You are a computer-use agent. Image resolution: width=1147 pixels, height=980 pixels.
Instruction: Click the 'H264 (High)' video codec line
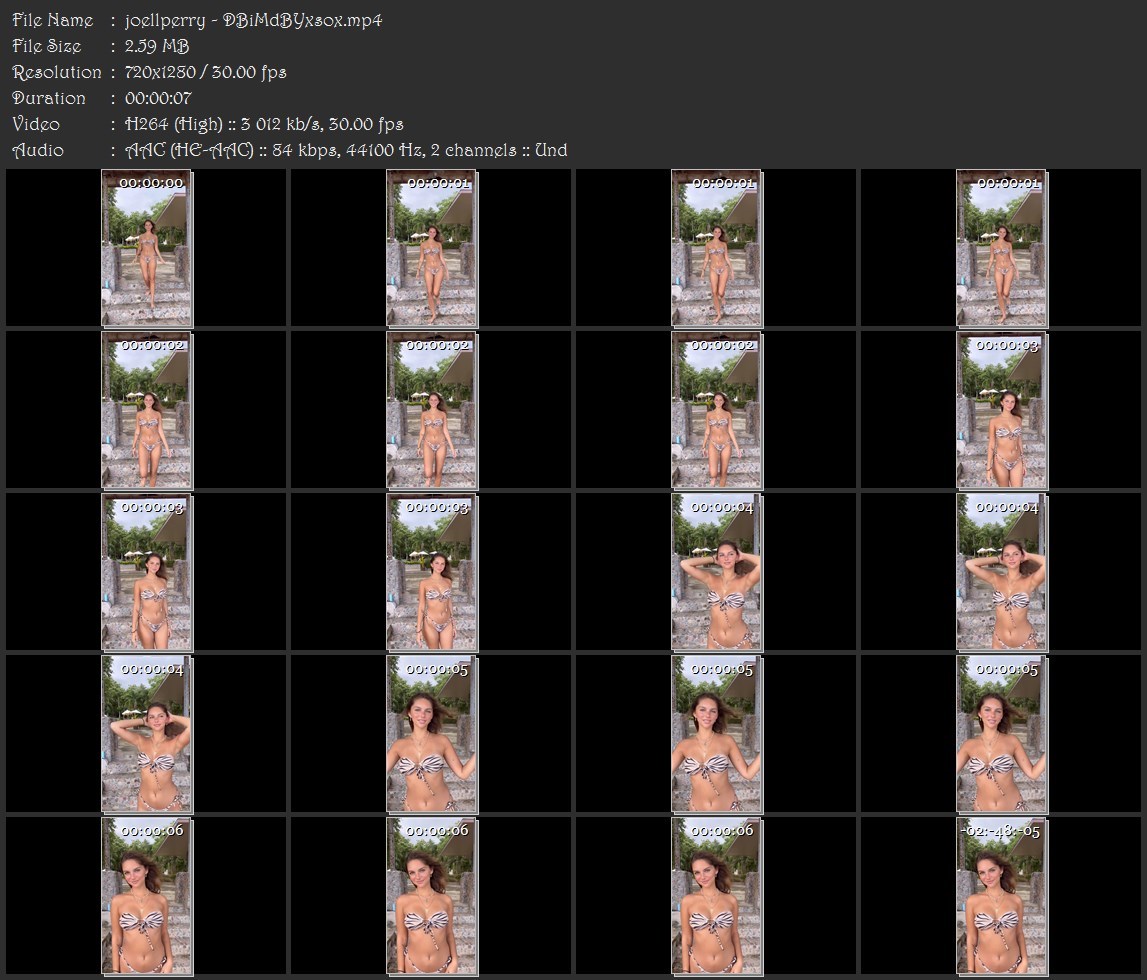click(x=264, y=124)
